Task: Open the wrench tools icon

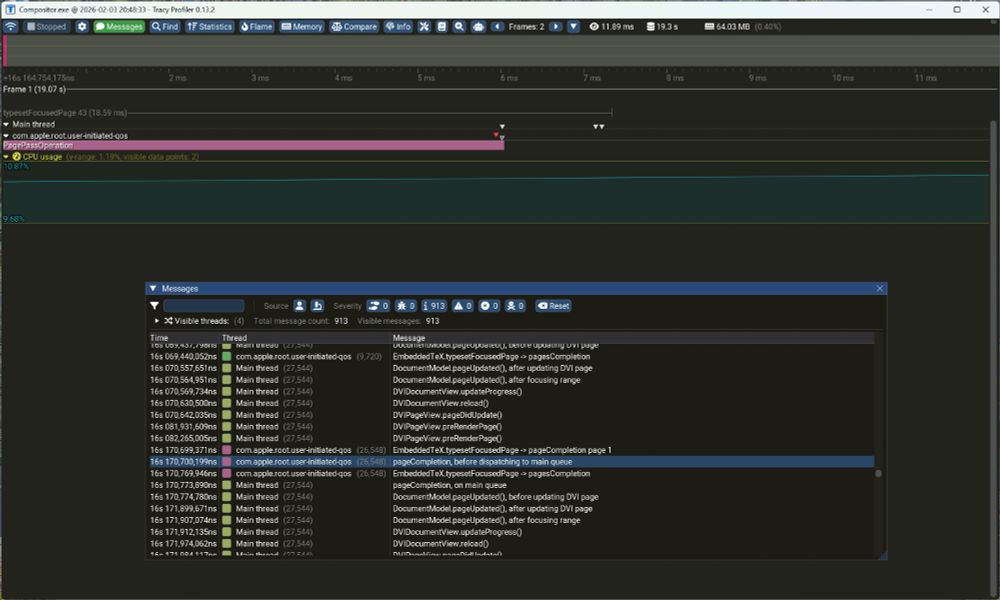Action: (x=424, y=27)
